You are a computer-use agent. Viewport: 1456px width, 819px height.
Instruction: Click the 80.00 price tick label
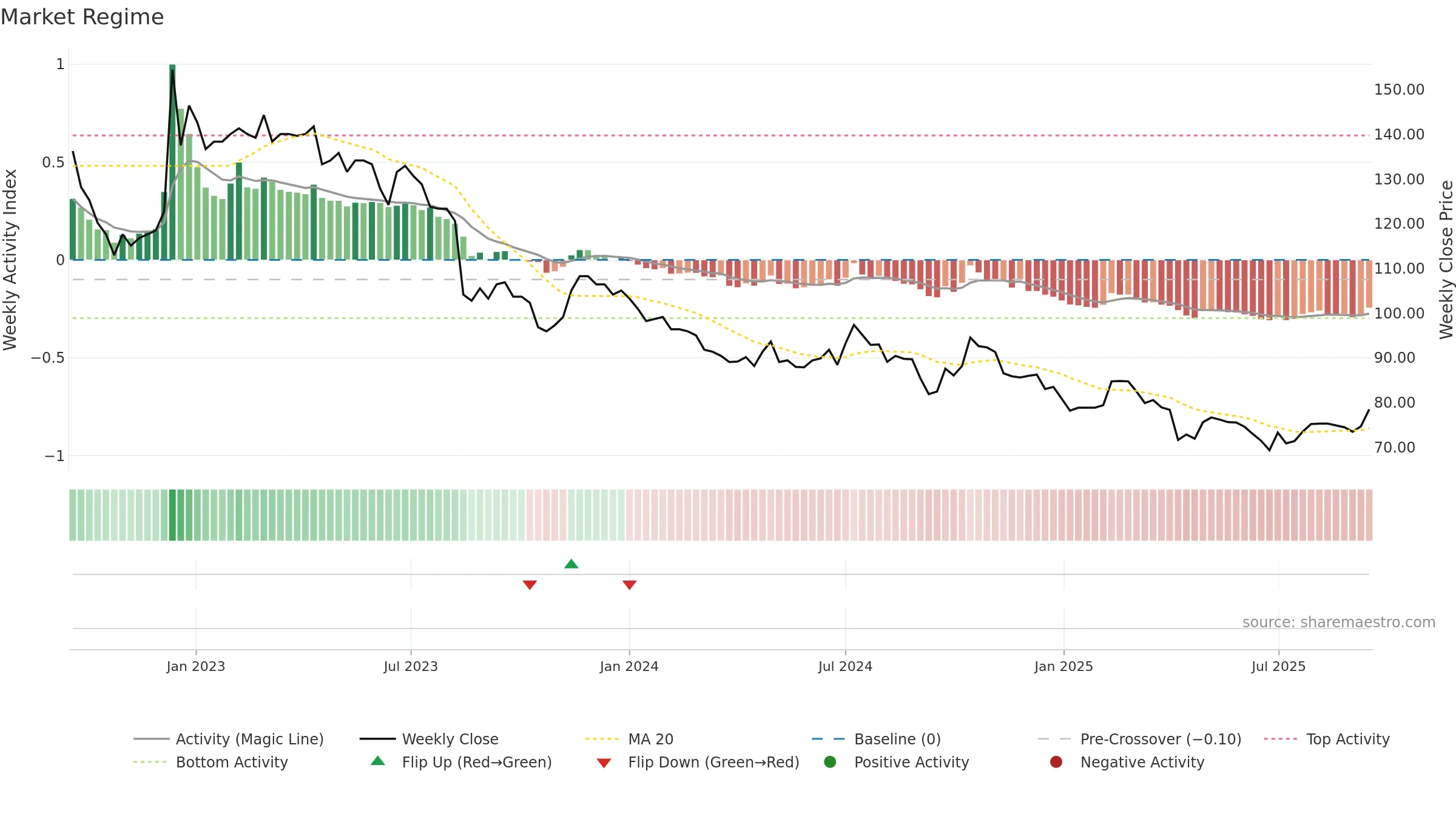tap(1395, 402)
